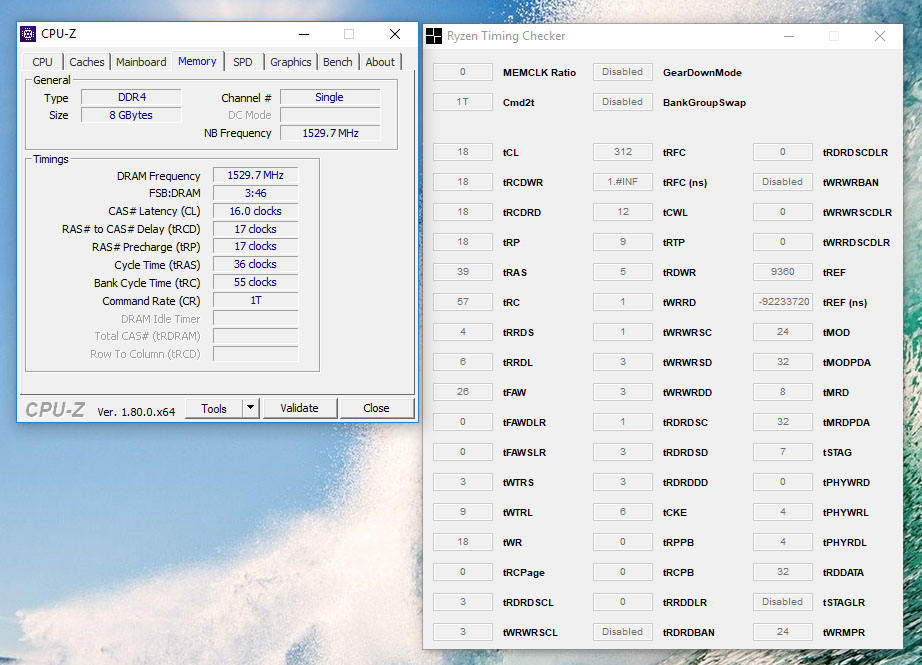Click the memory Type field DDR4
Image resolution: width=922 pixels, height=665 pixels.
pos(131,97)
